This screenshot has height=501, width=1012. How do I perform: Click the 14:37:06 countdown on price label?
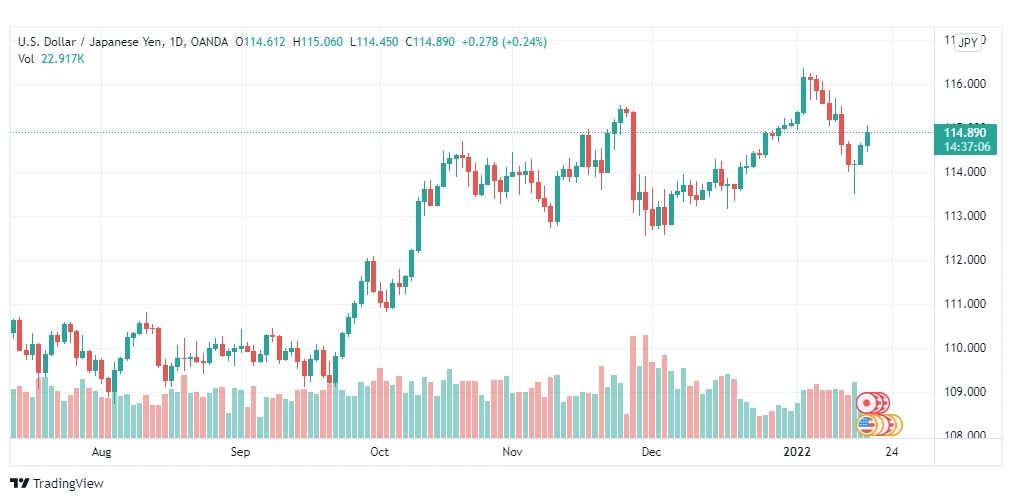(x=964, y=147)
